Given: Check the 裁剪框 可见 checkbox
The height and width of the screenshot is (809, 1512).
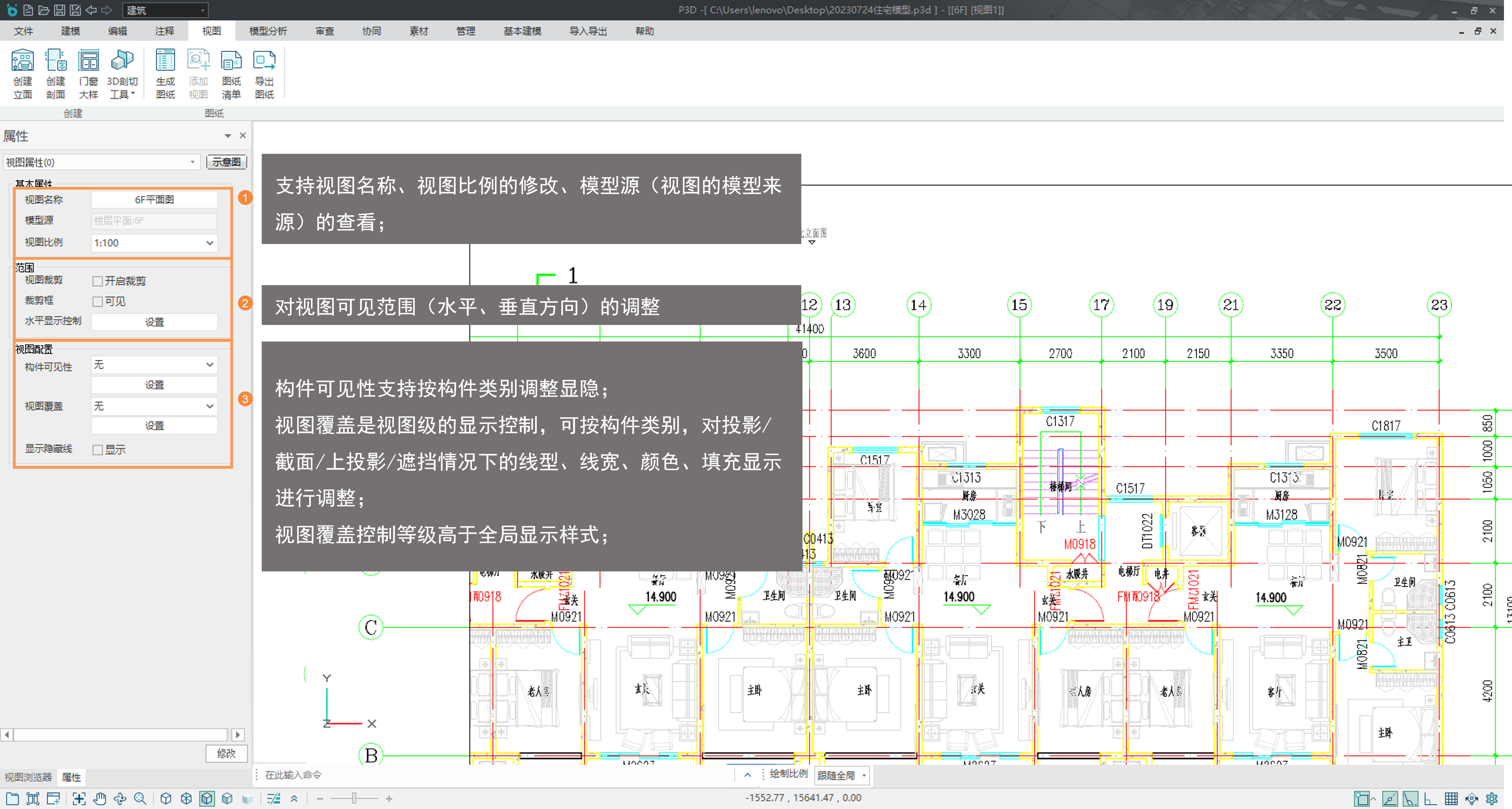Looking at the screenshot, I should pyautogui.click(x=98, y=302).
